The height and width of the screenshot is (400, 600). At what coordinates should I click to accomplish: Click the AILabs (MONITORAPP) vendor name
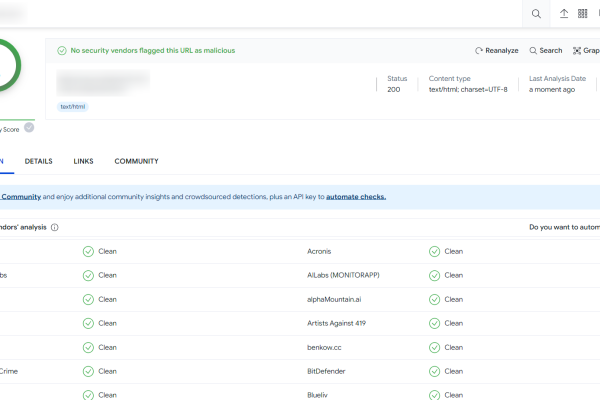(x=343, y=275)
